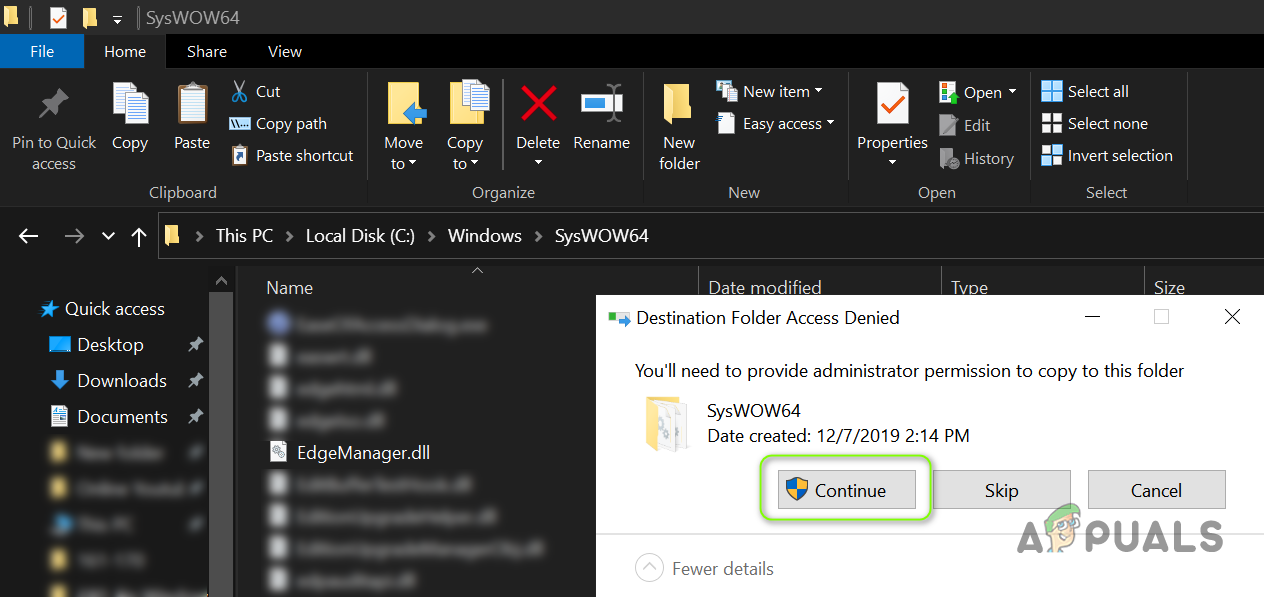Click the Paste ribbon button
The height and width of the screenshot is (597, 1264).
click(192, 118)
